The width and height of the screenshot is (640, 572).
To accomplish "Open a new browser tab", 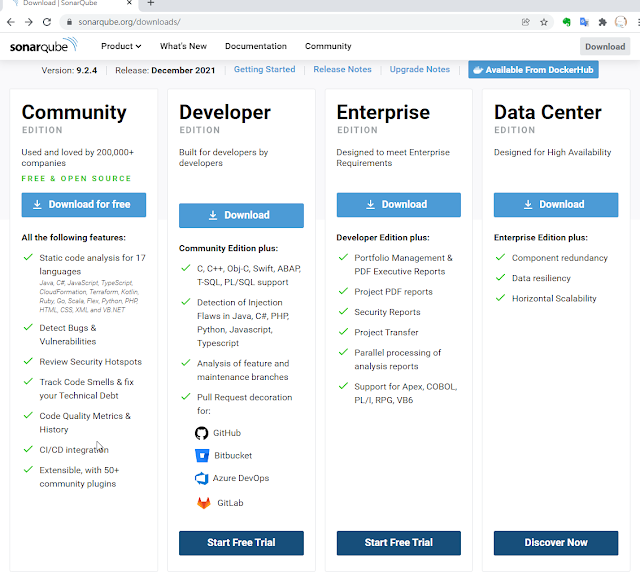I will click(151, 3).
